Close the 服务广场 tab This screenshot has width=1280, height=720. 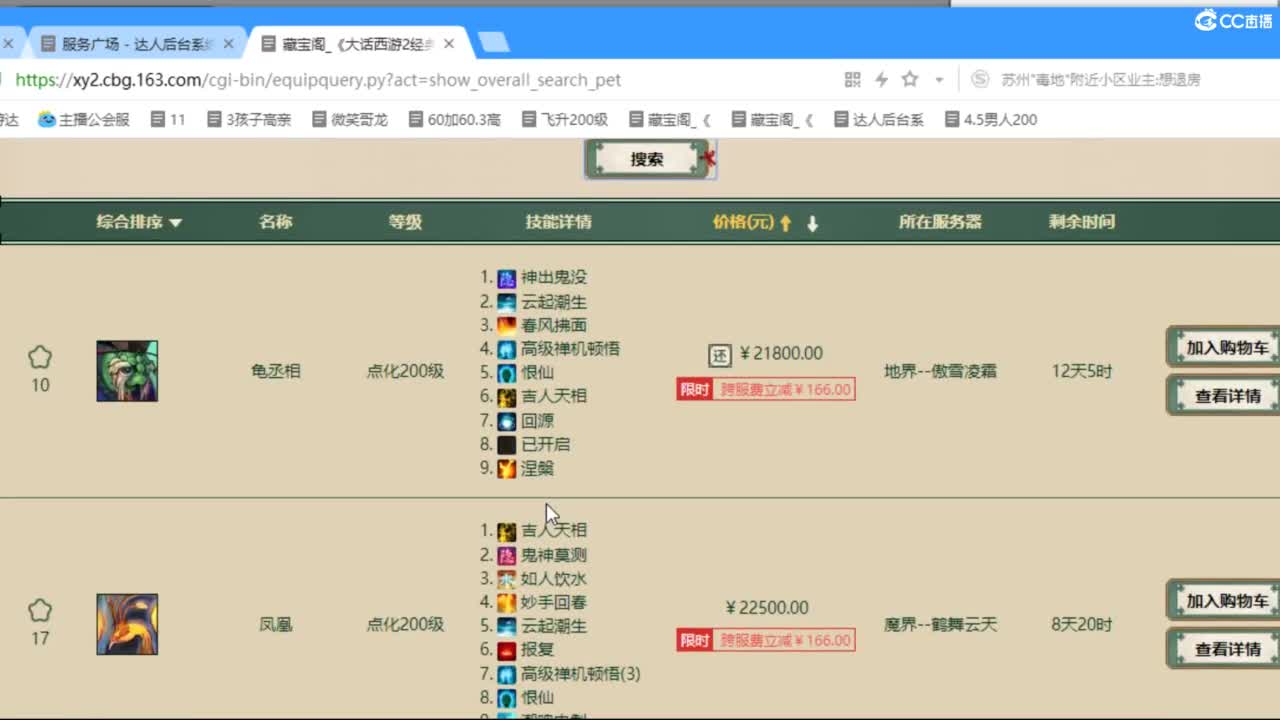pos(228,44)
